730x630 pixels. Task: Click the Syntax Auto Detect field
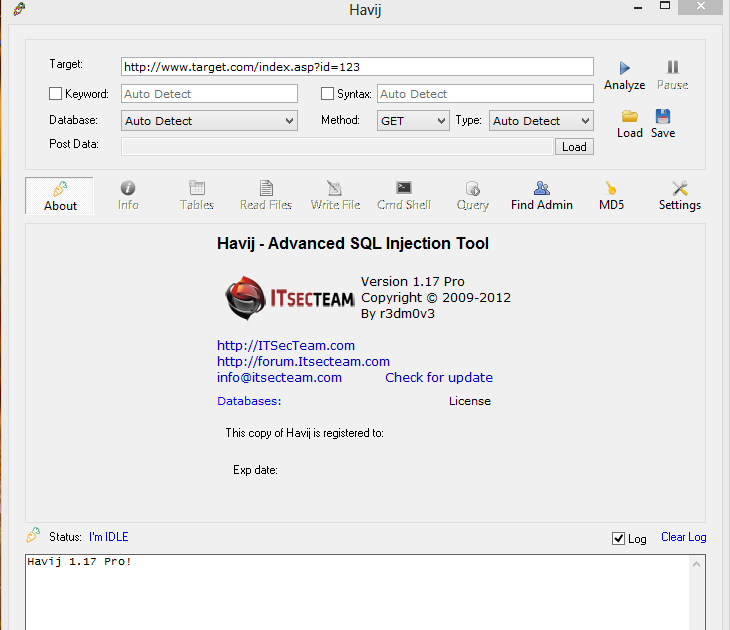click(485, 94)
